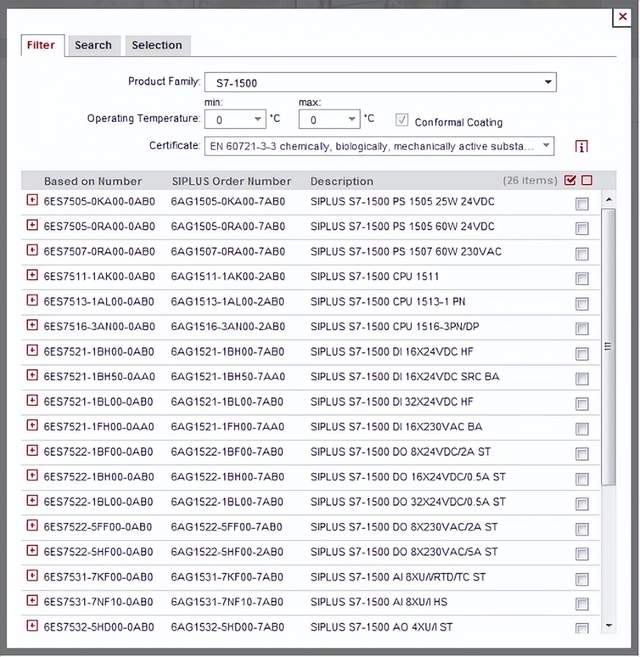640x657 pixels.
Task: Expand the 6ES7522-1BF00-0AB0 row plus icon
Action: click(x=32, y=451)
